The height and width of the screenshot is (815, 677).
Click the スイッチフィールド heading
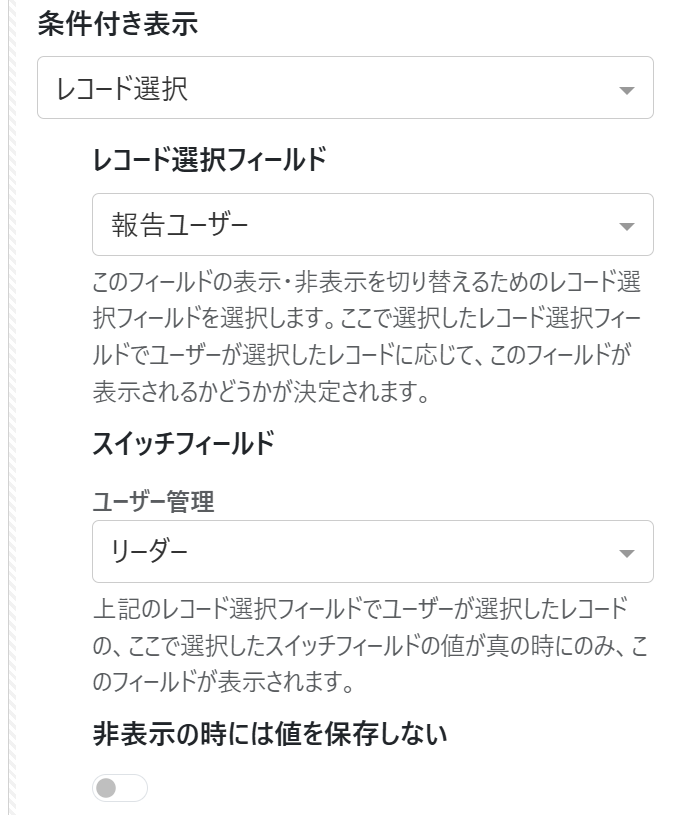pyautogui.click(x=182, y=445)
